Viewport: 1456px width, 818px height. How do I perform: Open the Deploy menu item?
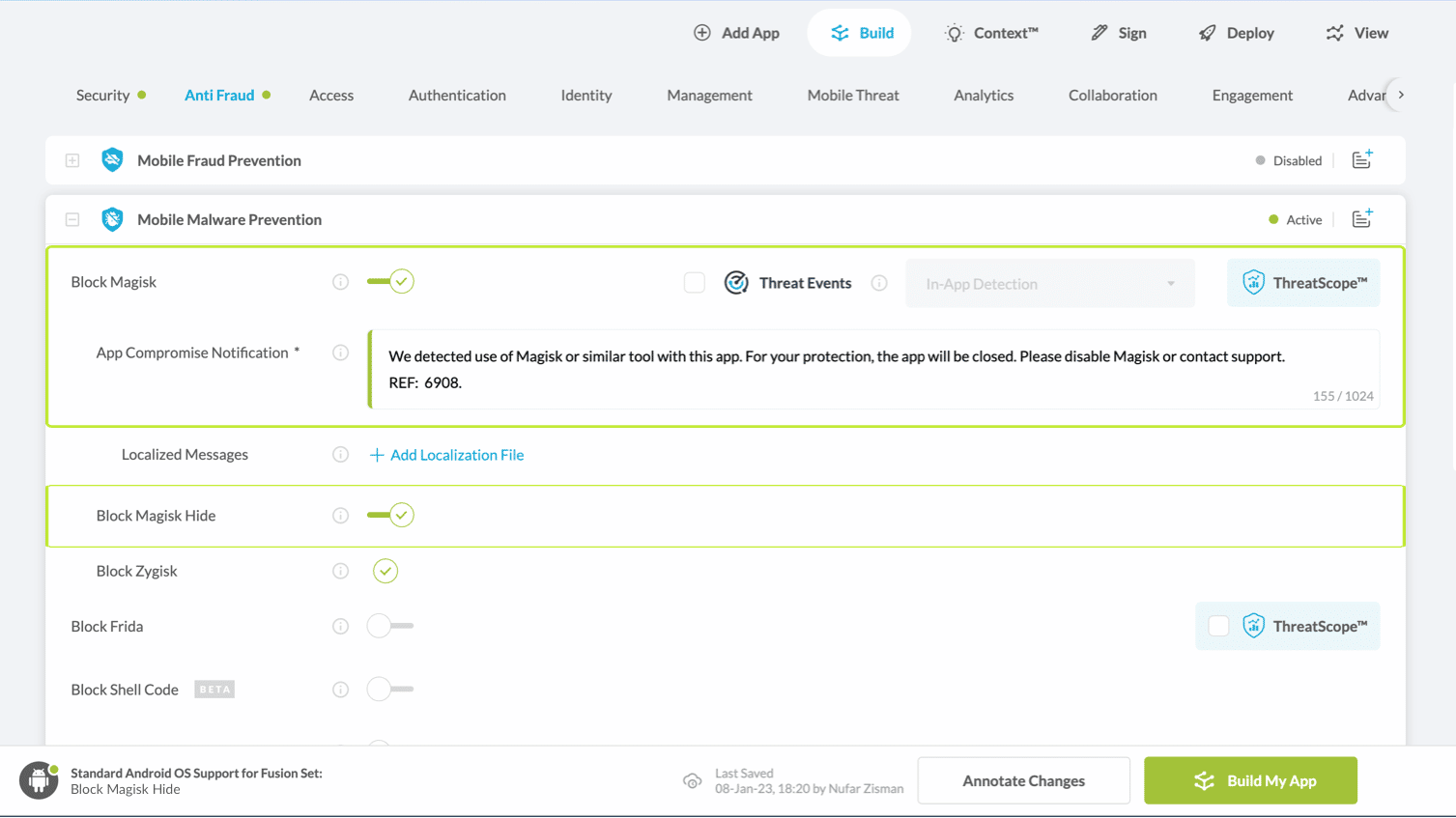[x=1237, y=33]
